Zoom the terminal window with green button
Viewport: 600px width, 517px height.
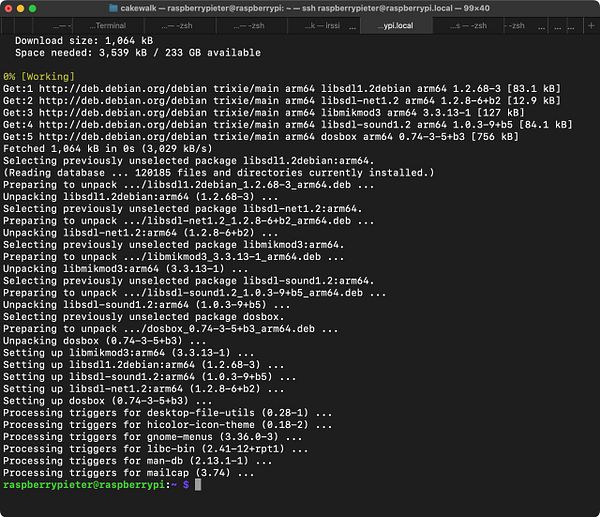[x=33, y=8]
